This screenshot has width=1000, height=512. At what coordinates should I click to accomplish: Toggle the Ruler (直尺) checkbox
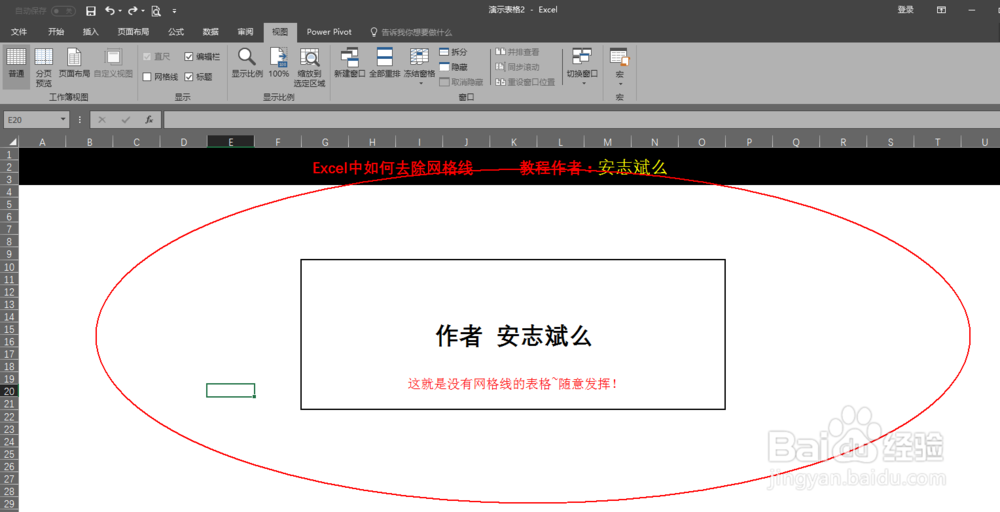point(147,57)
